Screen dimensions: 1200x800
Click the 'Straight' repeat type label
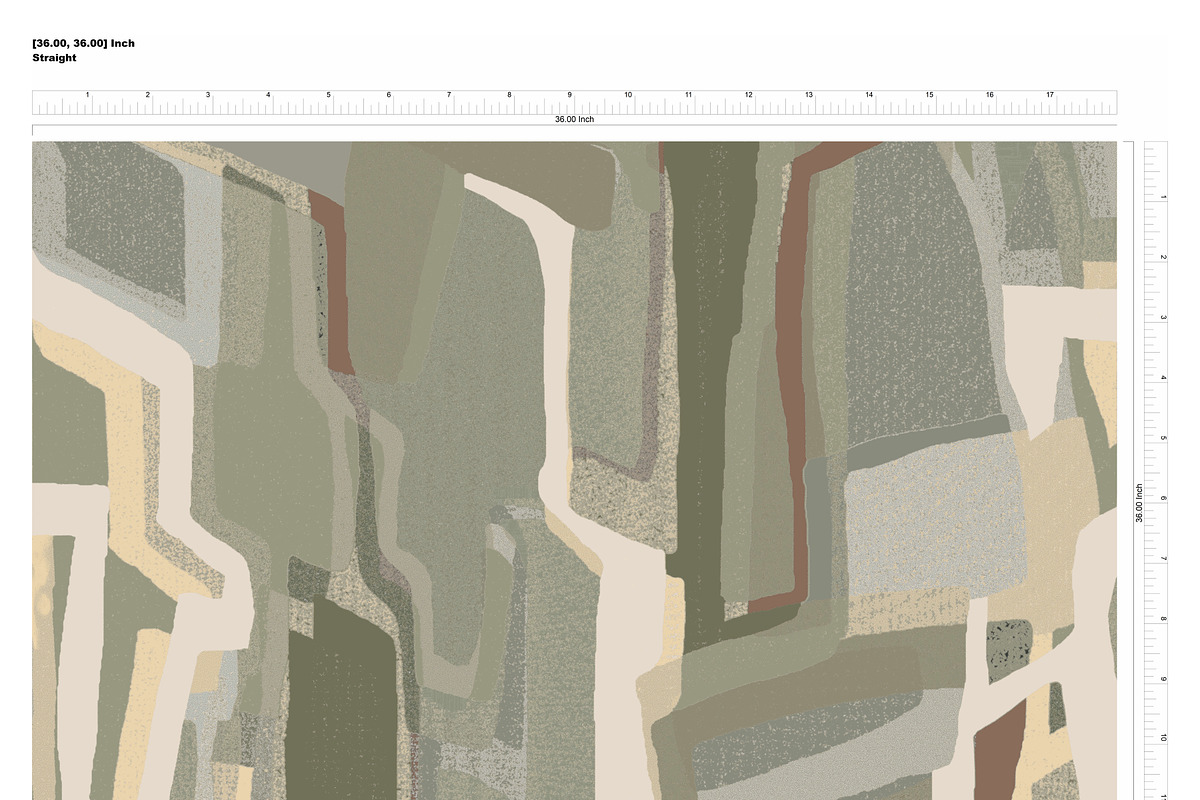pyautogui.click(x=54, y=58)
